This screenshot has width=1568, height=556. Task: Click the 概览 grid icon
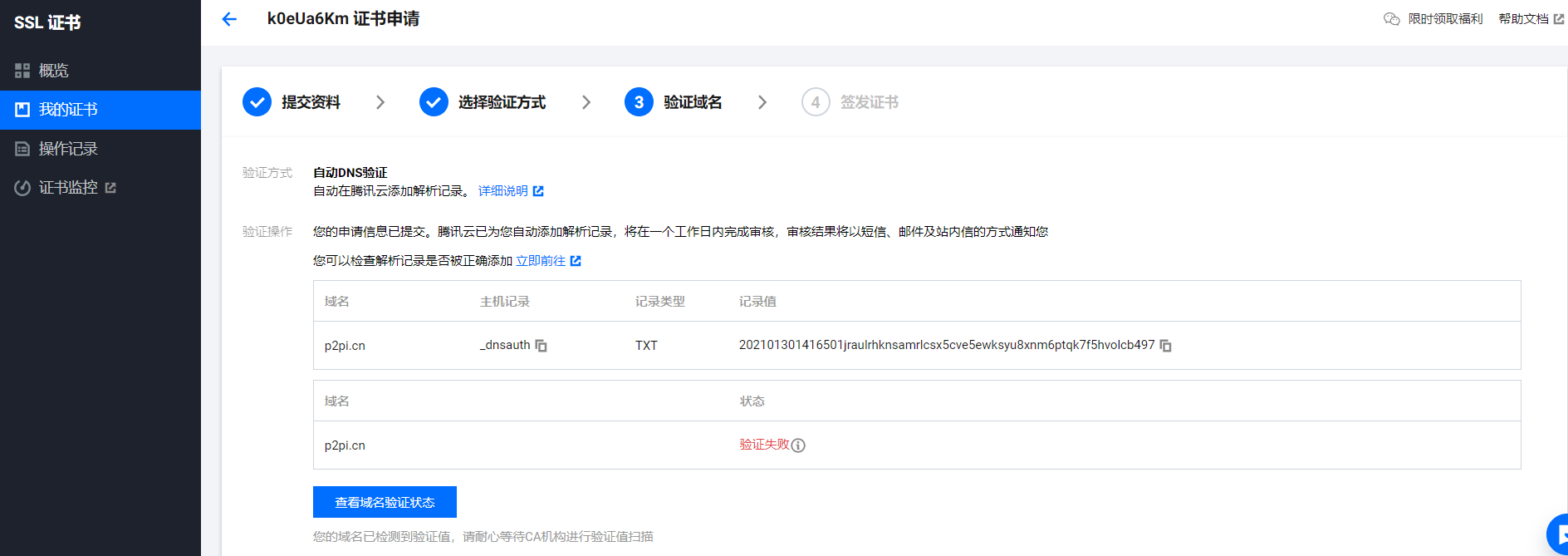(22, 71)
